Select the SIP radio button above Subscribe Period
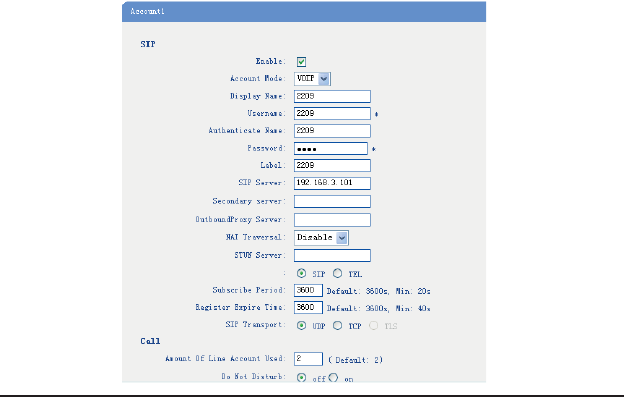Image resolution: width=624 pixels, height=397 pixels. 301,273
